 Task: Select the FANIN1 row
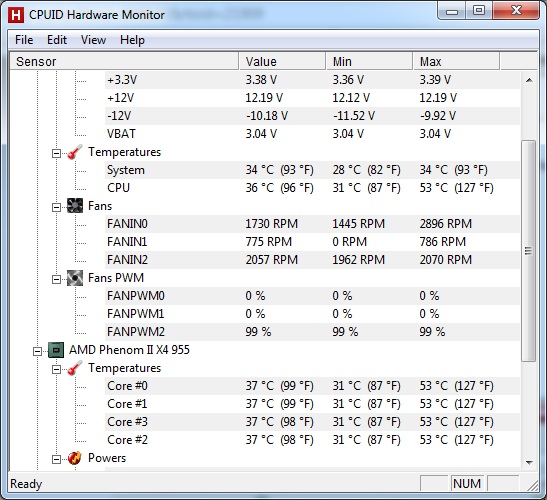click(x=312, y=242)
